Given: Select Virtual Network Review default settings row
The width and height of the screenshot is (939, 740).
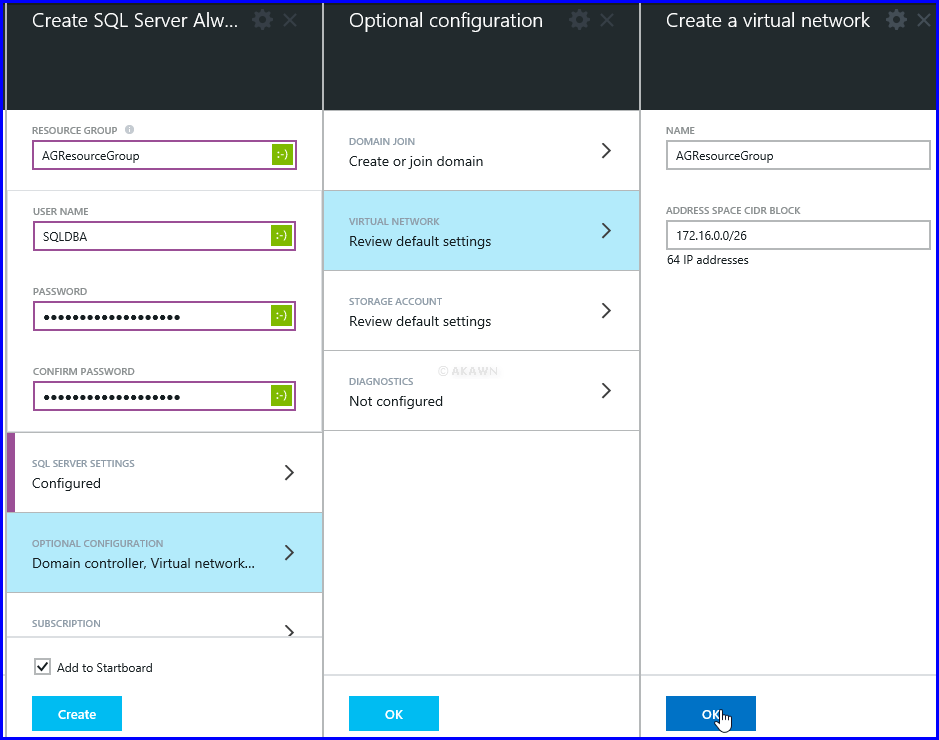Looking at the screenshot, I should (x=481, y=231).
